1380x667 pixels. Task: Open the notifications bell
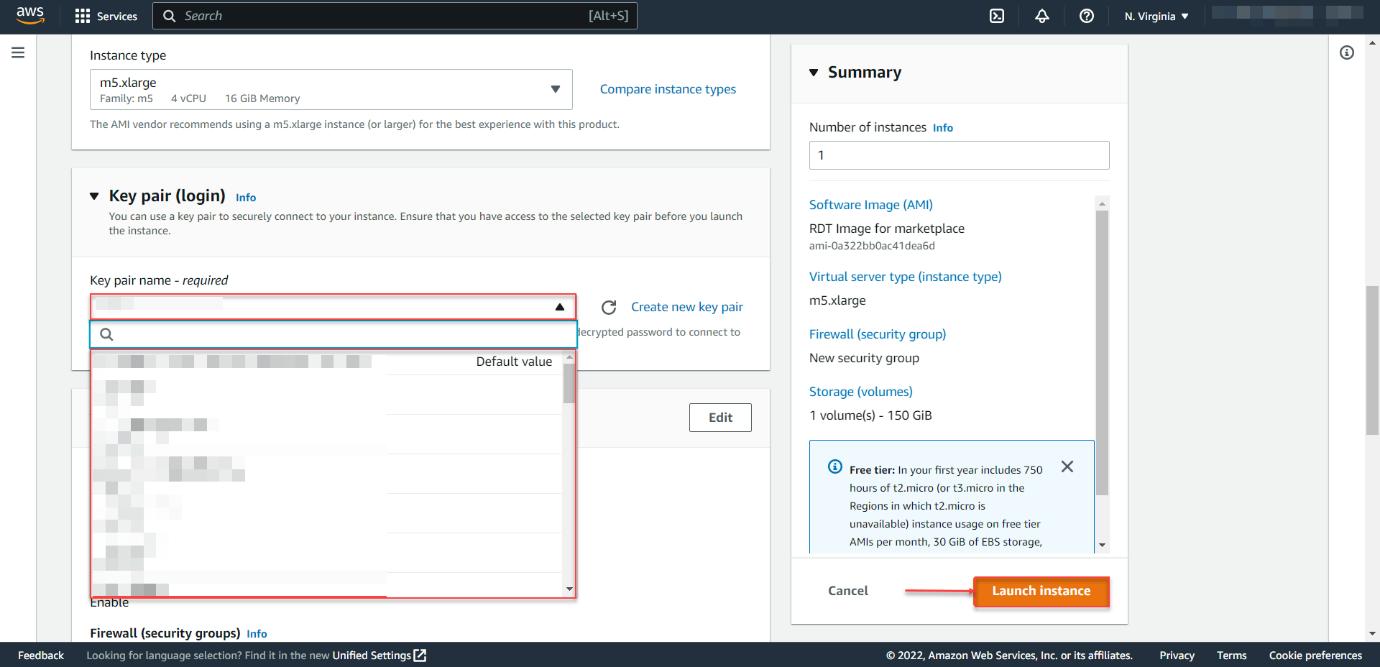pos(1041,16)
